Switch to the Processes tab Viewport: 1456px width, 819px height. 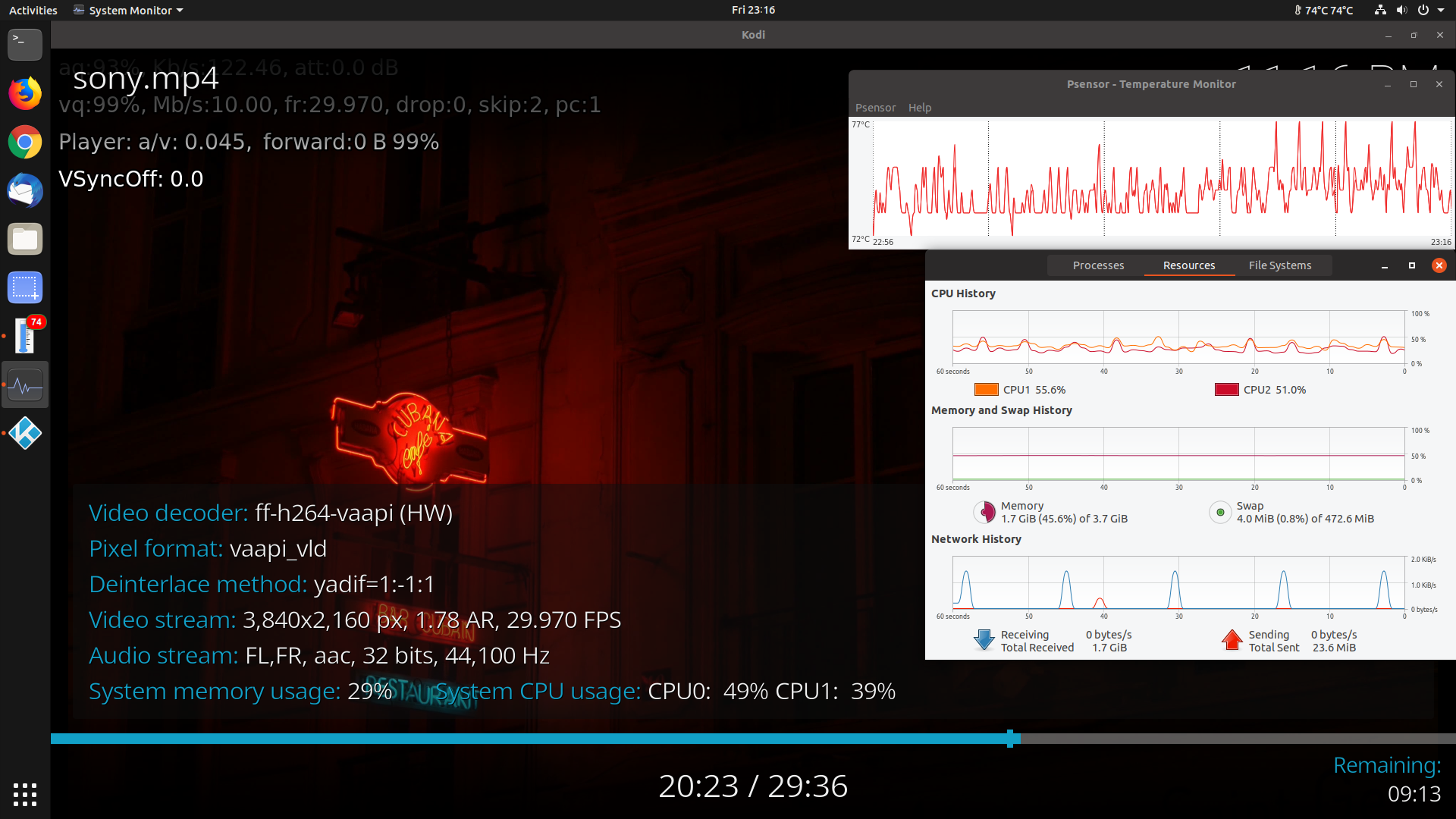pos(1098,265)
